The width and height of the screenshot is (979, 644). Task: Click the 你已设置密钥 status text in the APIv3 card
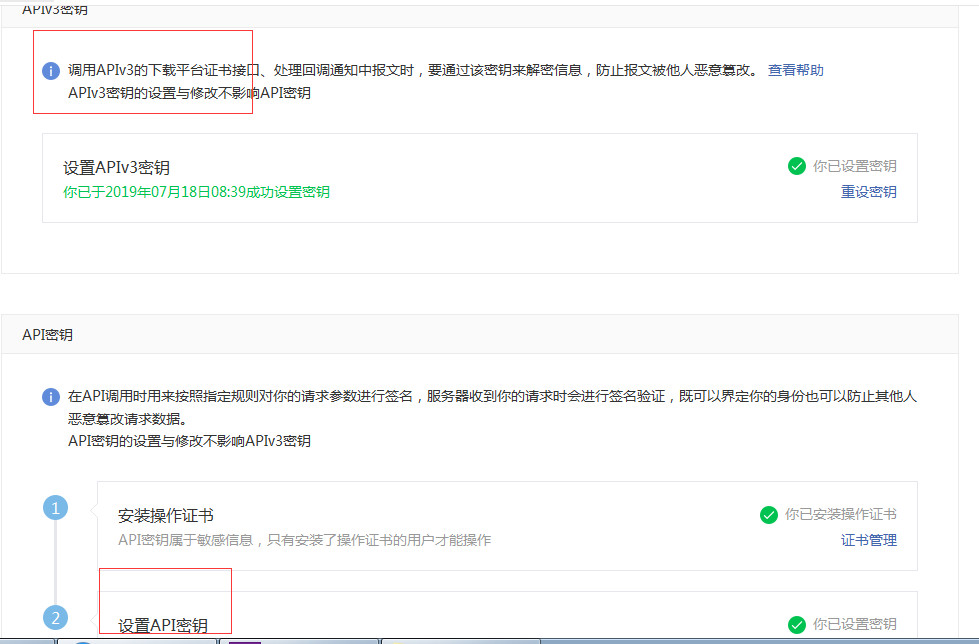pos(855,166)
